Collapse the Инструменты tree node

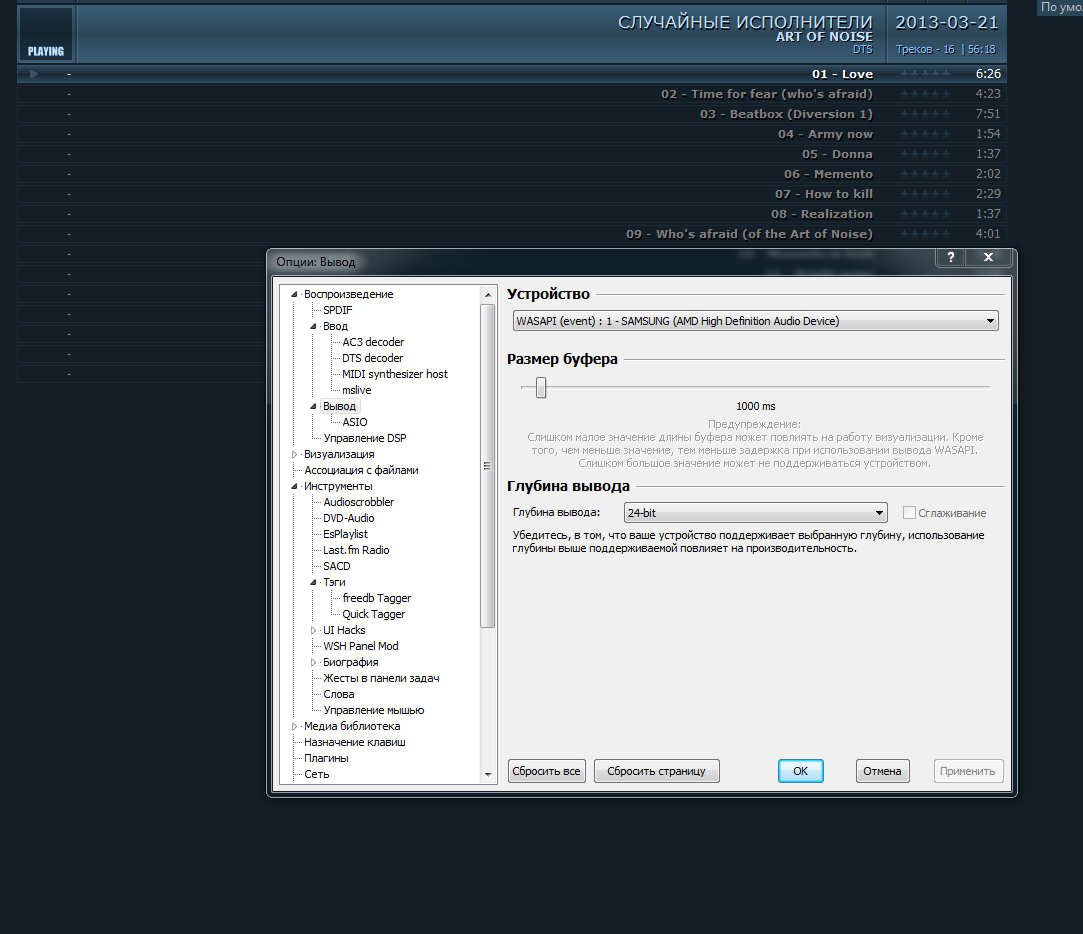click(x=295, y=486)
